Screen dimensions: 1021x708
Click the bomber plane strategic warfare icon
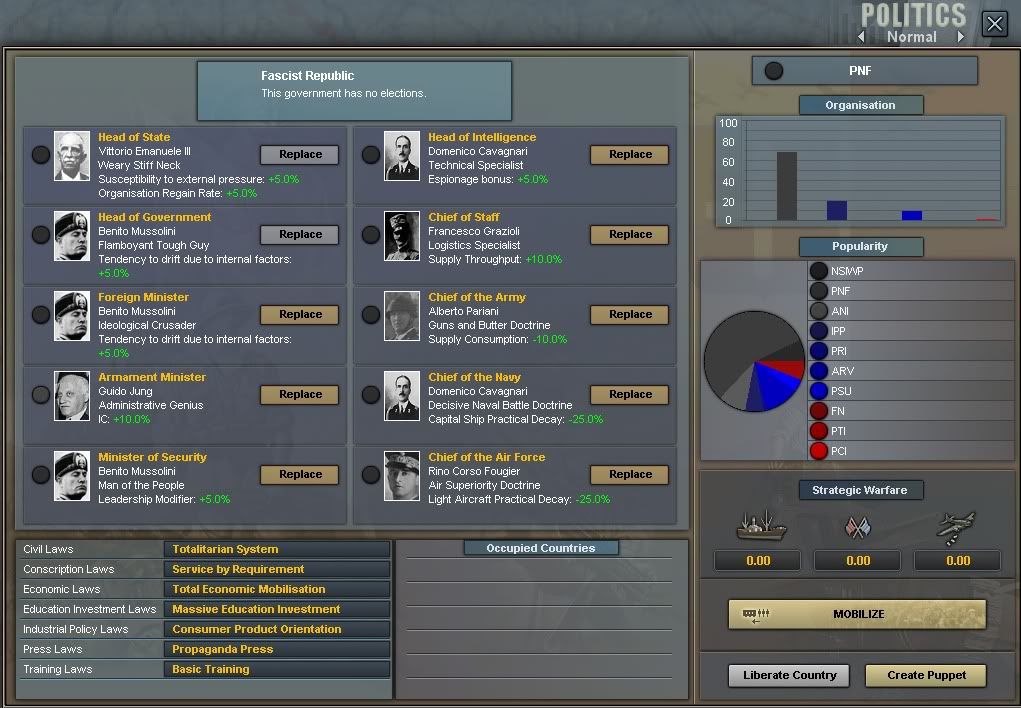956,528
